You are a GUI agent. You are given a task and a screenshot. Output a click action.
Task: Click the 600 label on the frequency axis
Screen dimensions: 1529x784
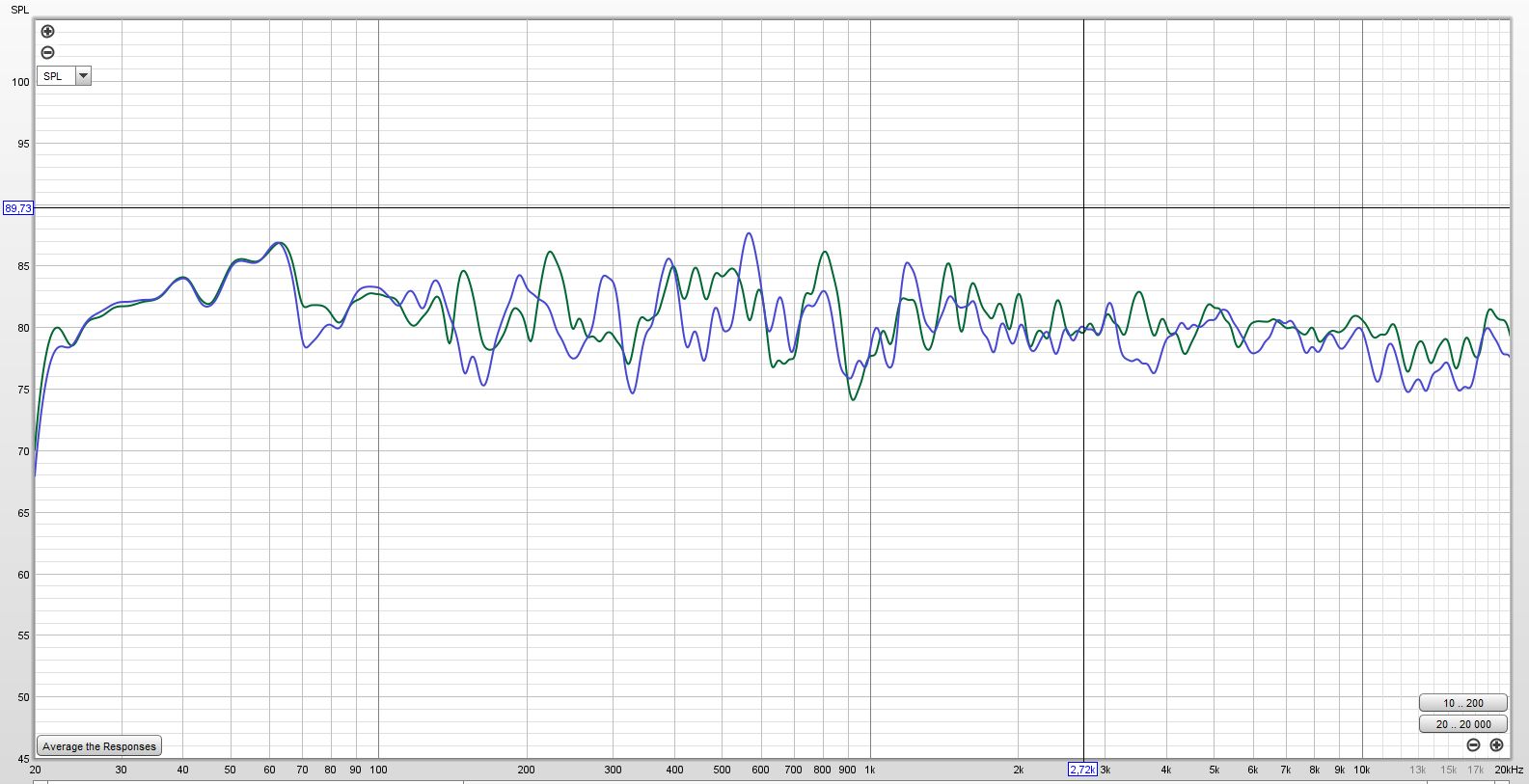tap(760, 770)
